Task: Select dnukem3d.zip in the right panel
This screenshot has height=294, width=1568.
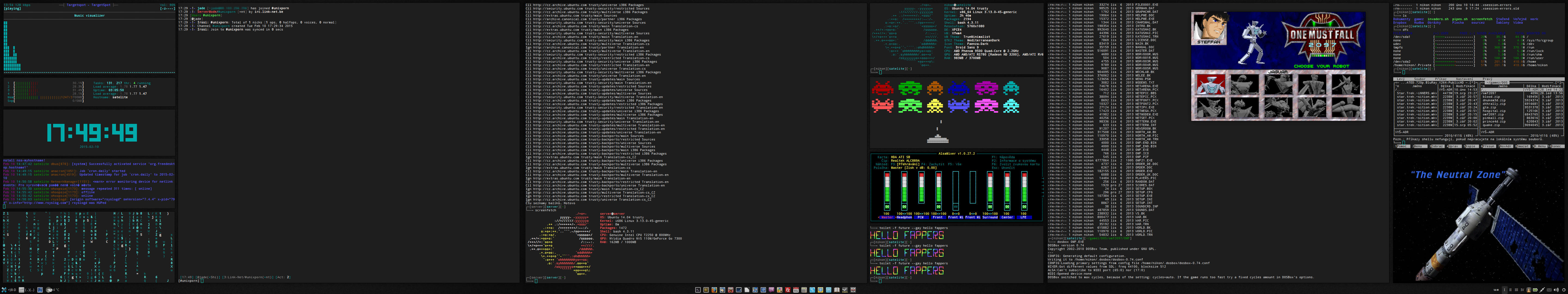Action: (x=1522, y=100)
